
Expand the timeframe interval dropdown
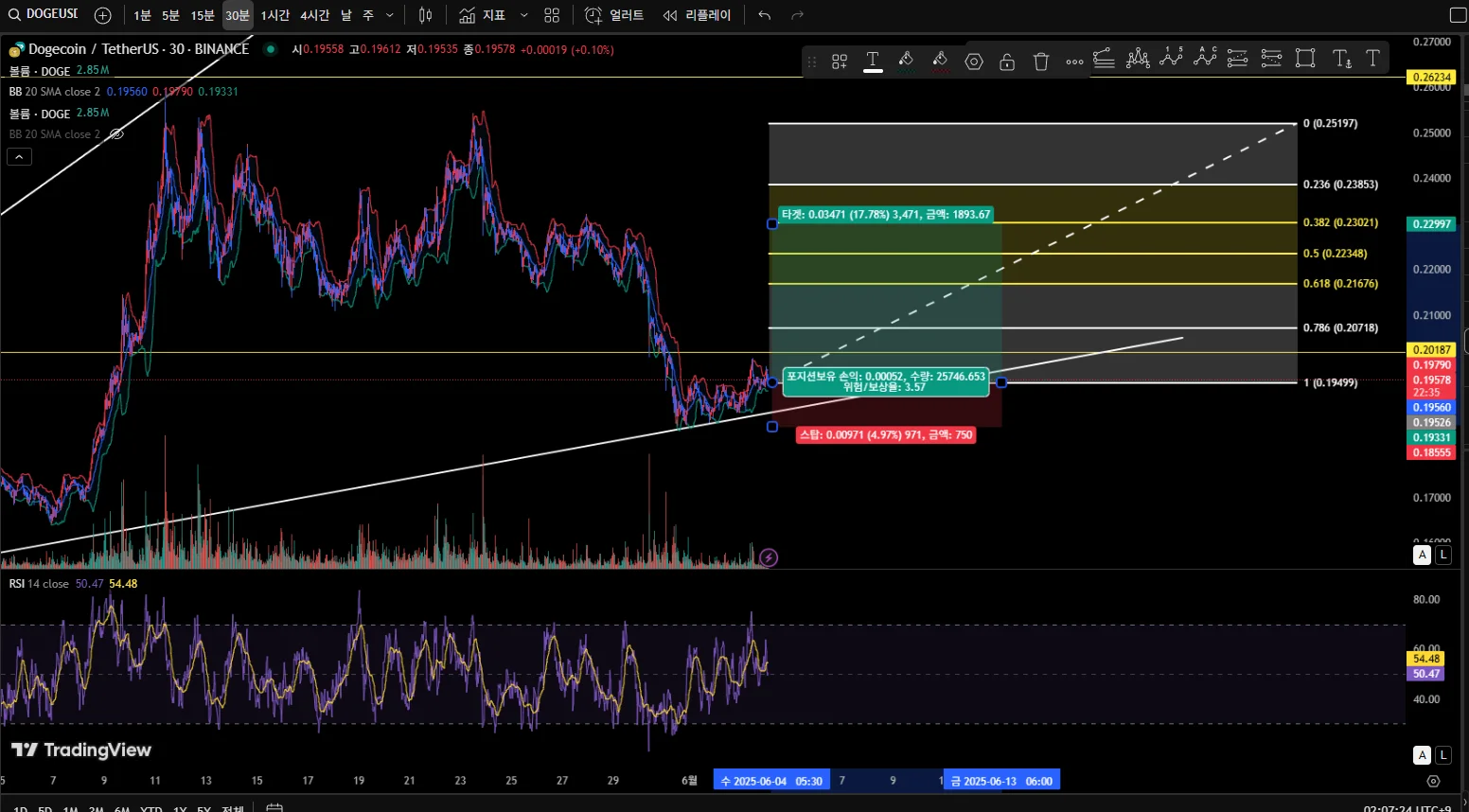[x=390, y=15]
